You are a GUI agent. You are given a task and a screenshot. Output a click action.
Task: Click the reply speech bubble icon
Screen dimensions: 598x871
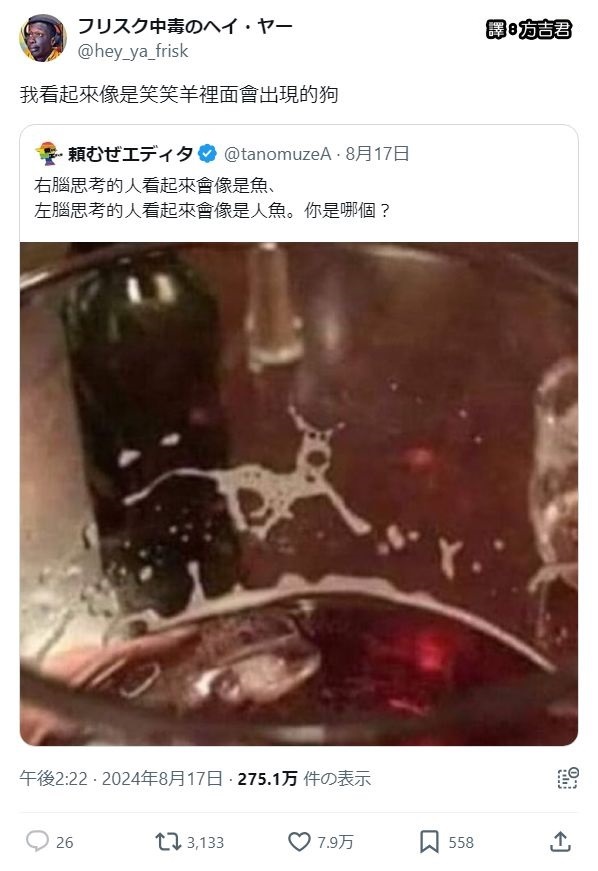pyautogui.click(x=37, y=842)
